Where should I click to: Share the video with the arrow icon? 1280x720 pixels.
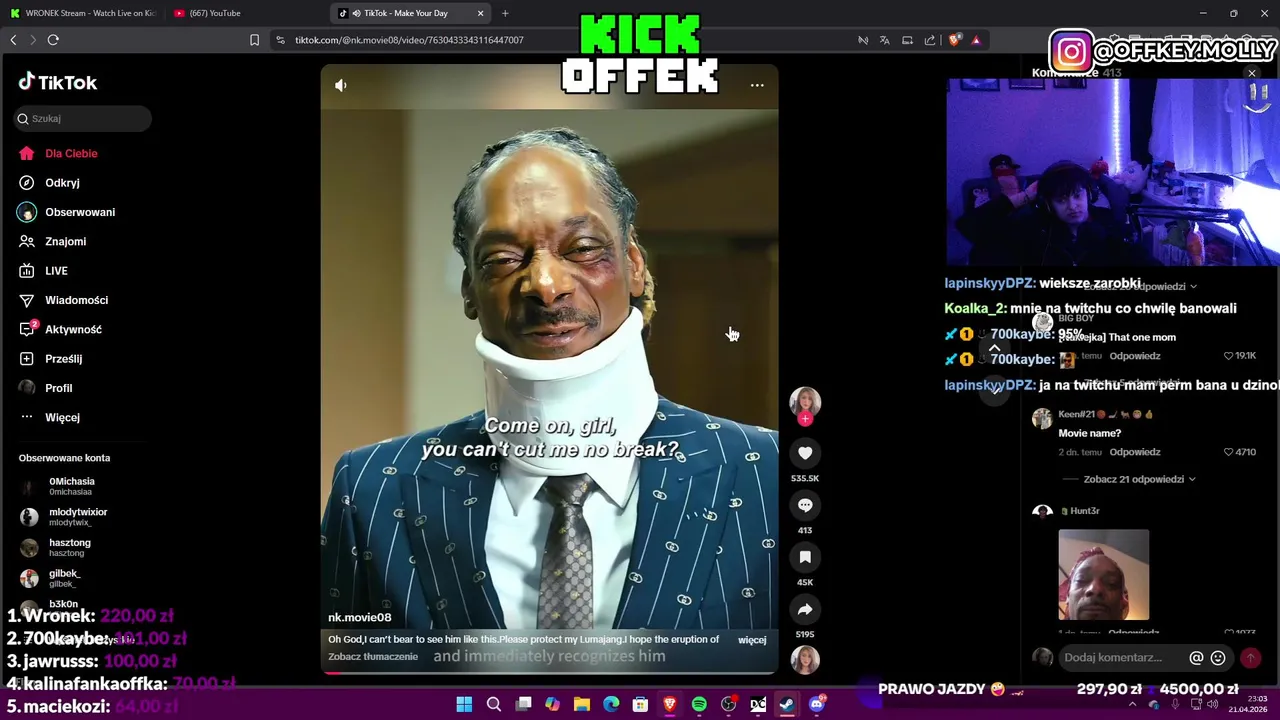(x=805, y=609)
